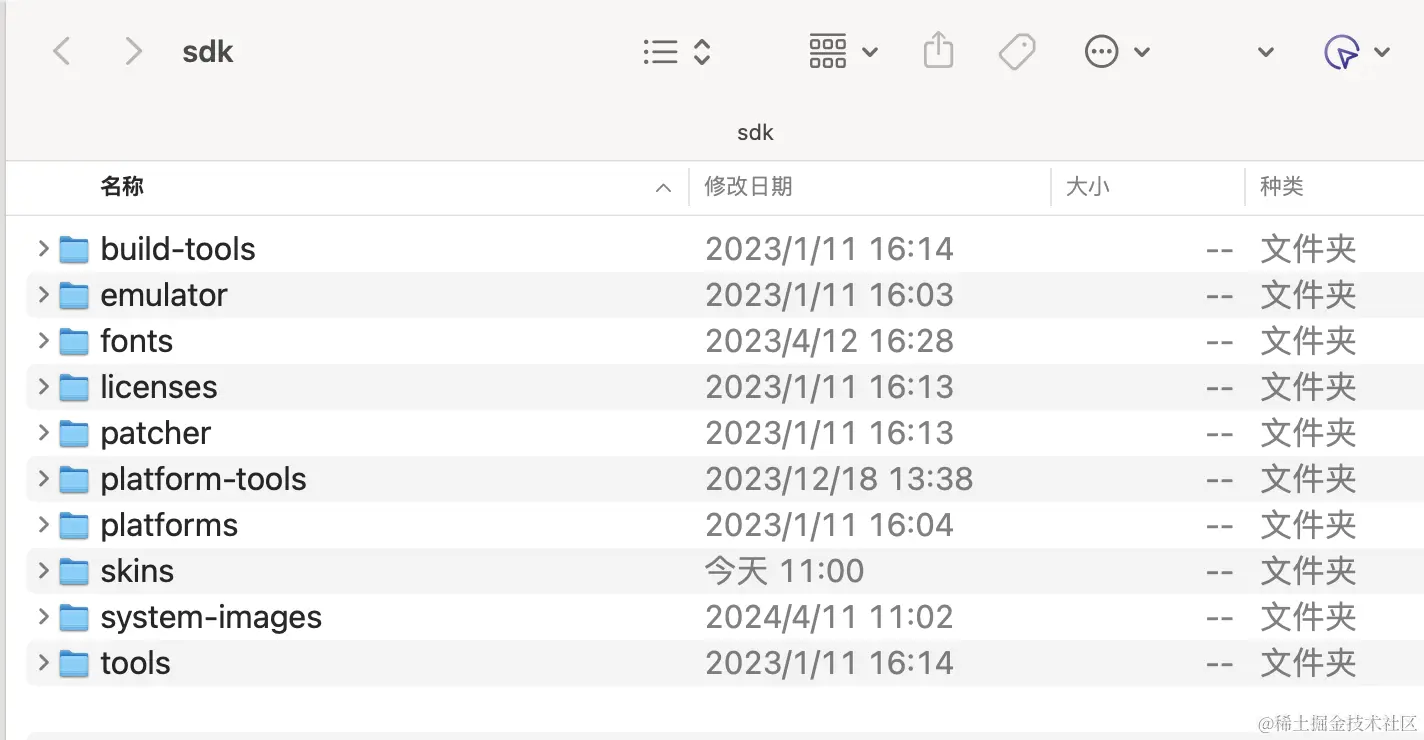Click the purple cursor toolbar icon
Image resolution: width=1424 pixels, height=740 pixels.
(1341, 52)
